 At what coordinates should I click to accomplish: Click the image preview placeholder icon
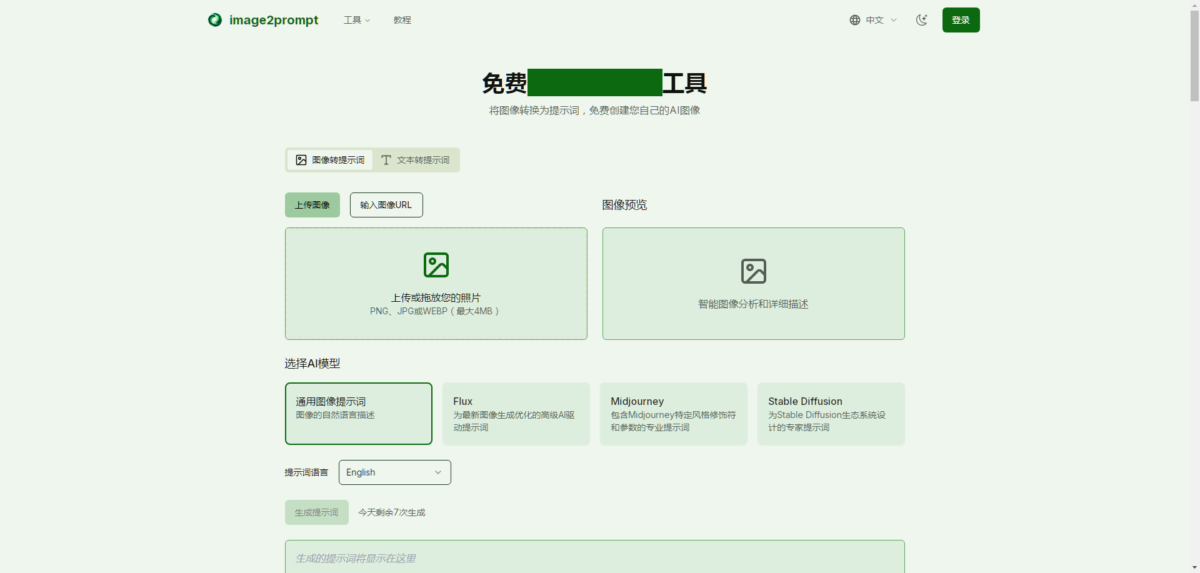coord(753,271)
